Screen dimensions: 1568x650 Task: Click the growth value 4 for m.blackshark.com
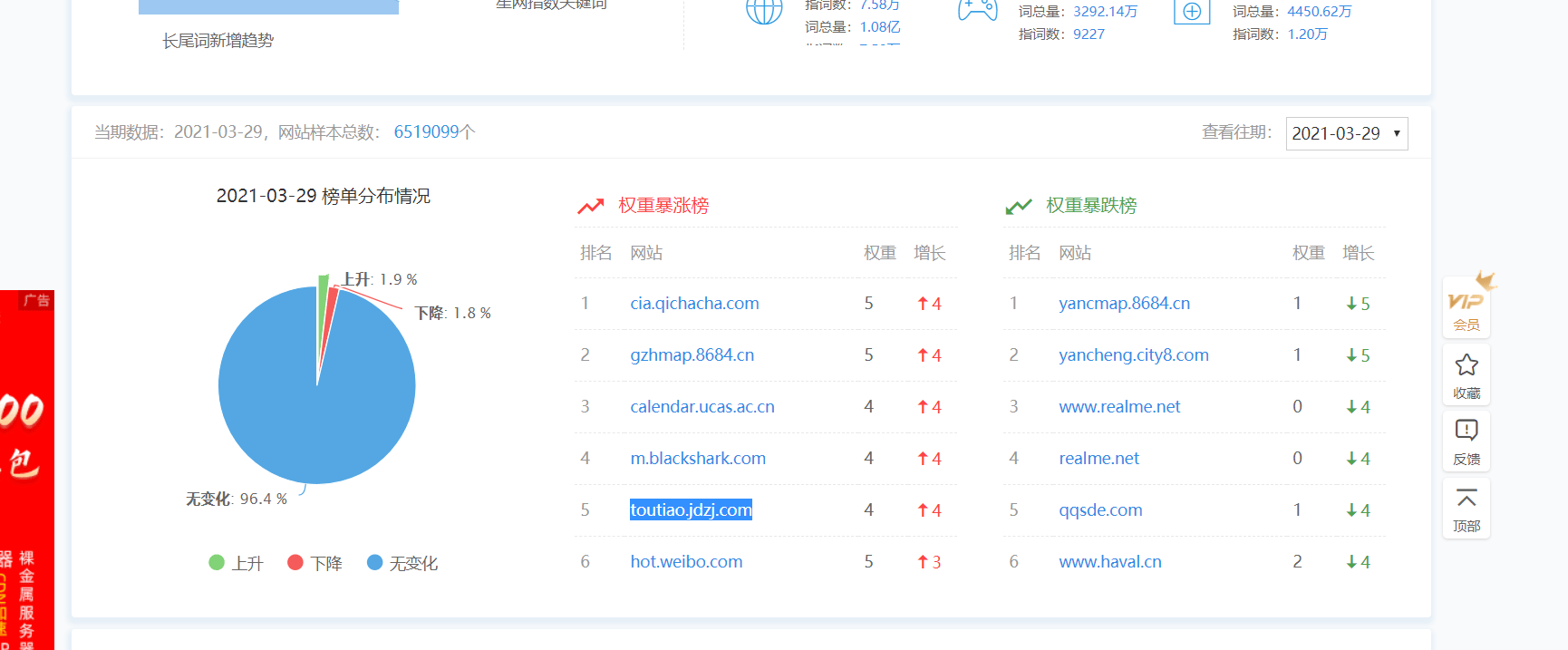point(936,459)
